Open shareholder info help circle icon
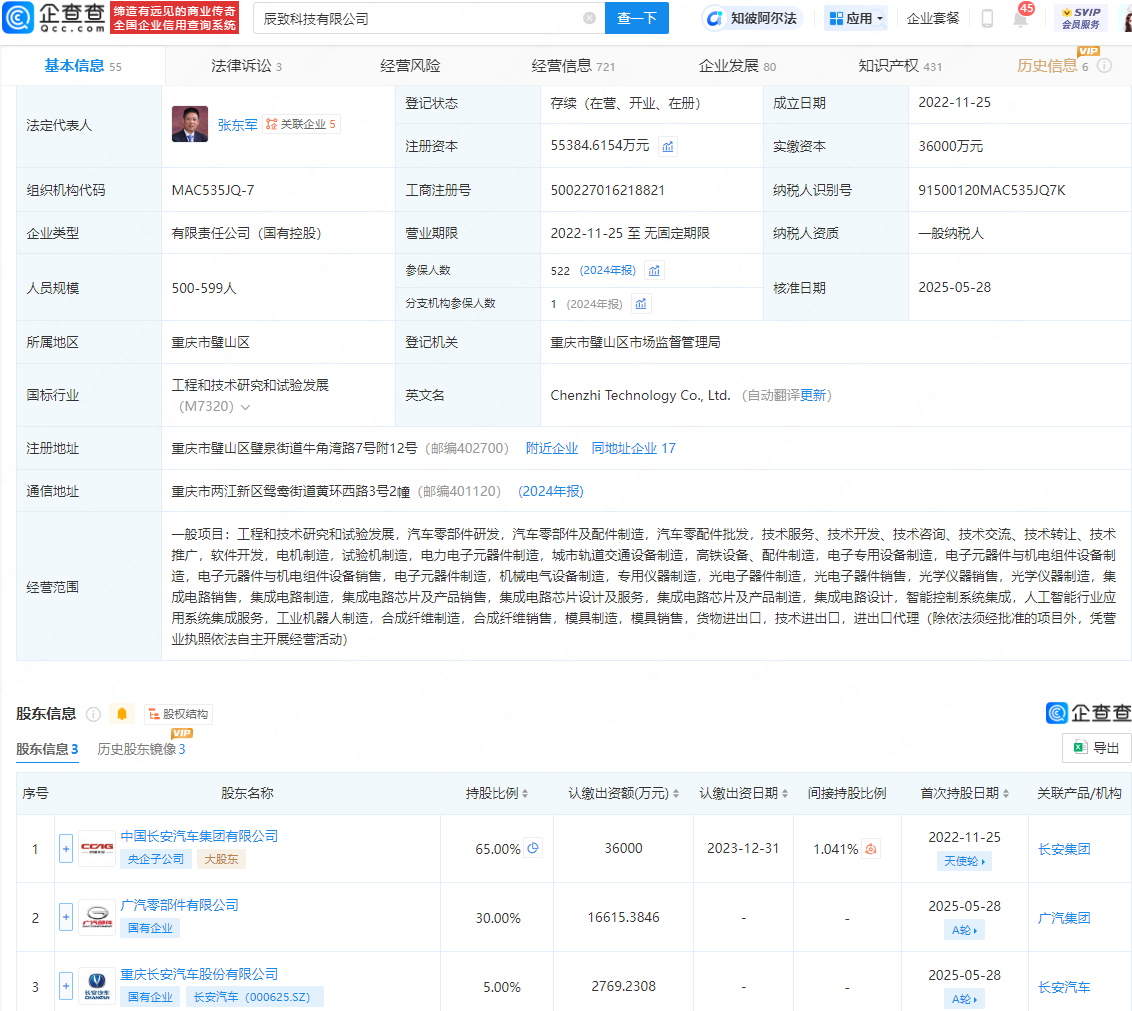The height and width of the screenshot is (1011, 1132). pos(93,714)
